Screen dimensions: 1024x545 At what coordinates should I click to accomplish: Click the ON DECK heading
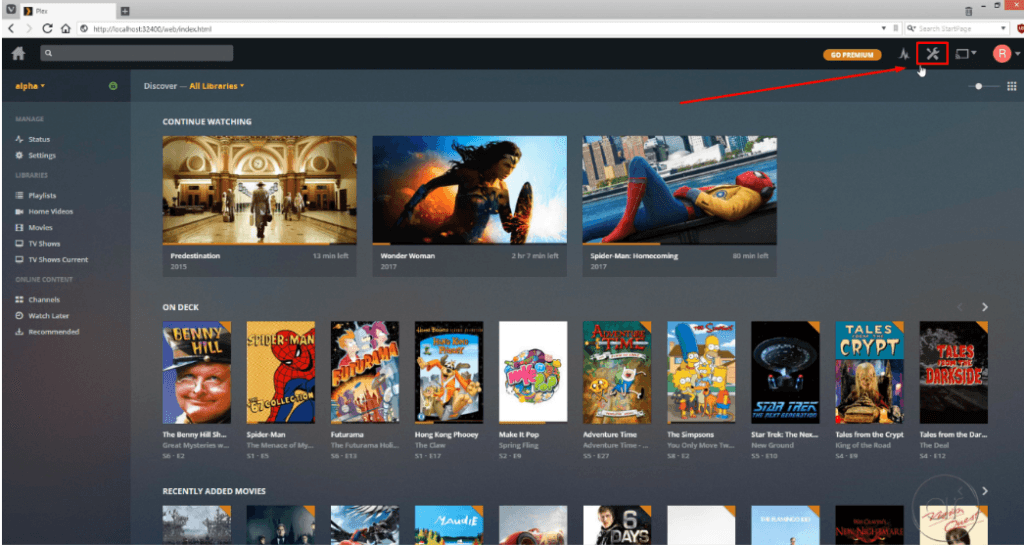[x=181, y=307]
